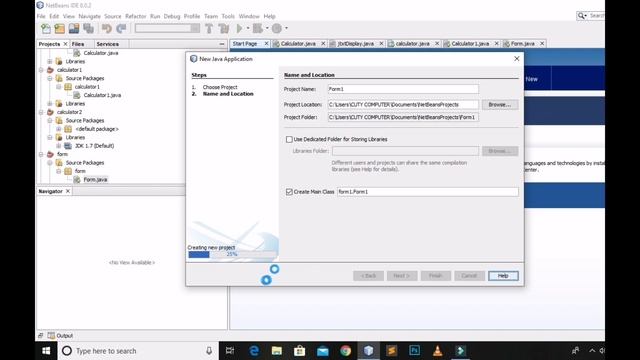Image resolution: width=640 pixels, height=360 pixels.
Task: Open the Windows Start menu
Action: tap(46, 351)
